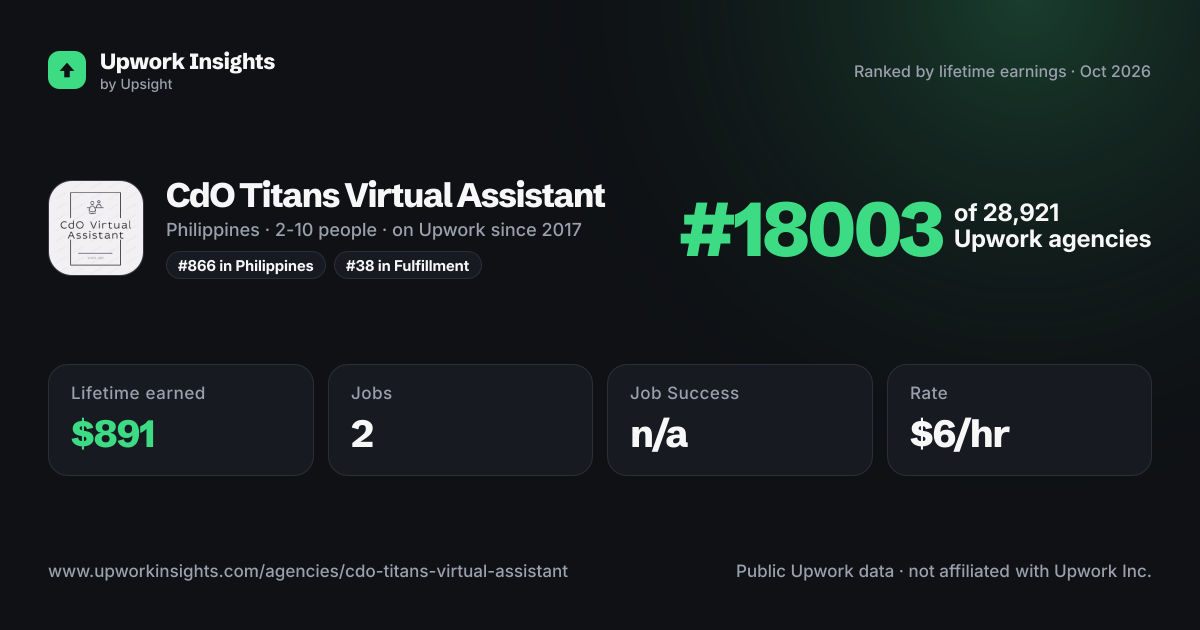Click the 'by Upsight' subtitle

136,85
